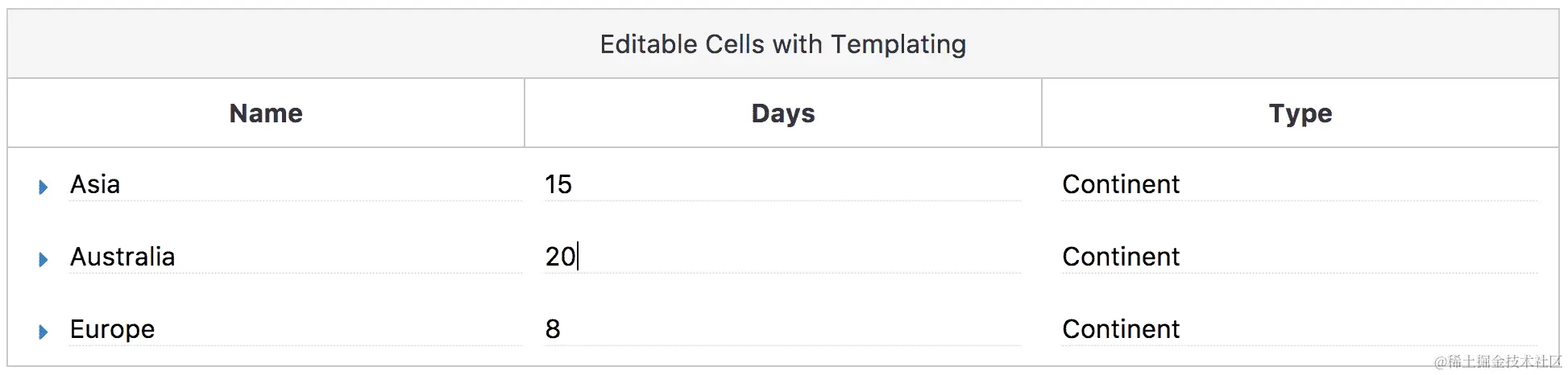Image resolution: width=1568 pixels, height=375 pixels.
Task: Expand the Asia tree row
Action: pyautogui.click(x=44, y=187)
